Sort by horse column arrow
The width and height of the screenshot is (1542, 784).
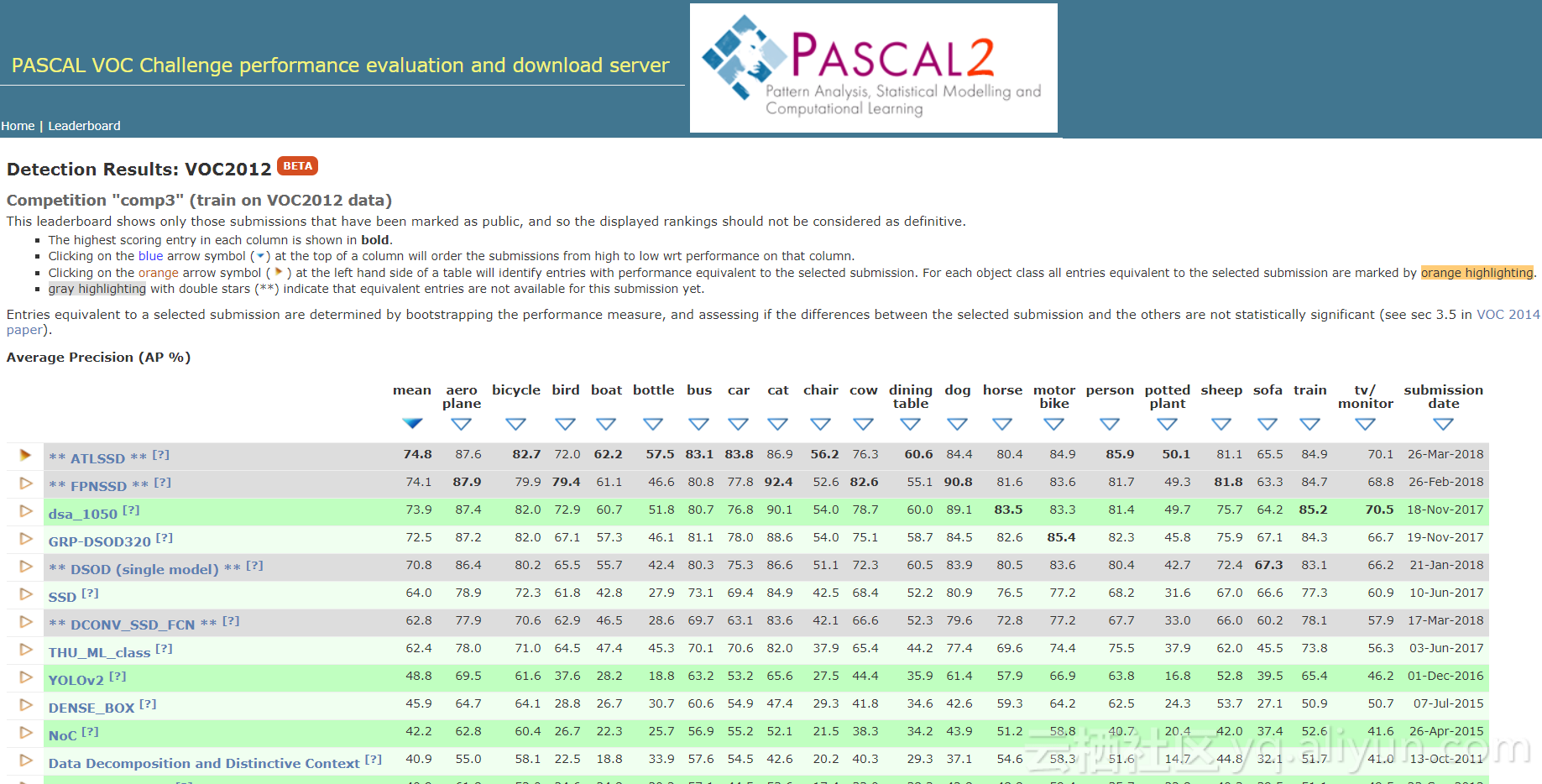click(x=1002, y=424)
